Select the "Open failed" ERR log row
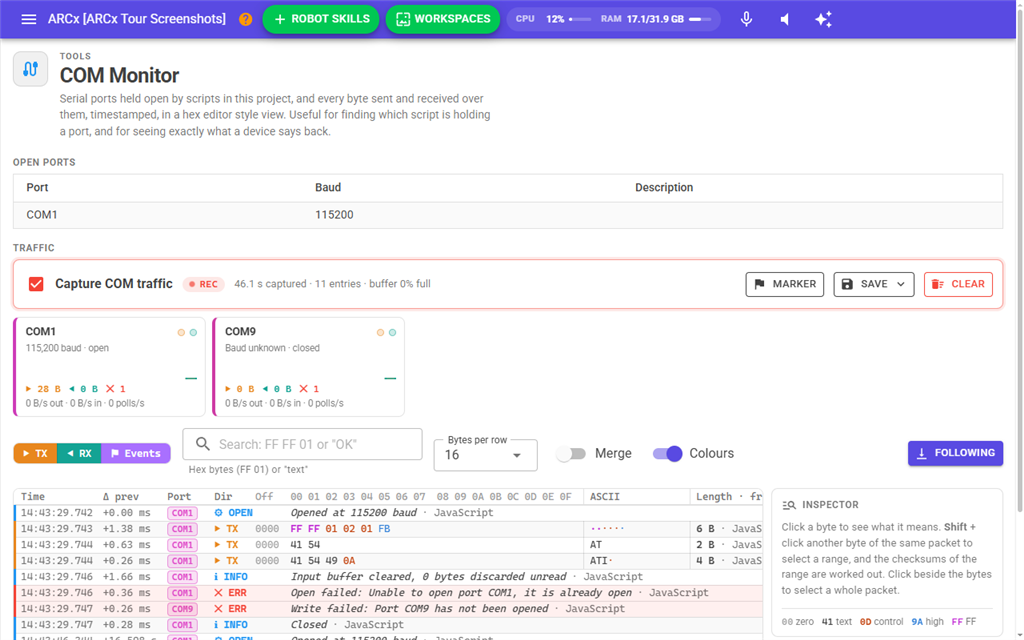Image resolution: width=1024 pixels, height=640 pixels. (389, 593)
